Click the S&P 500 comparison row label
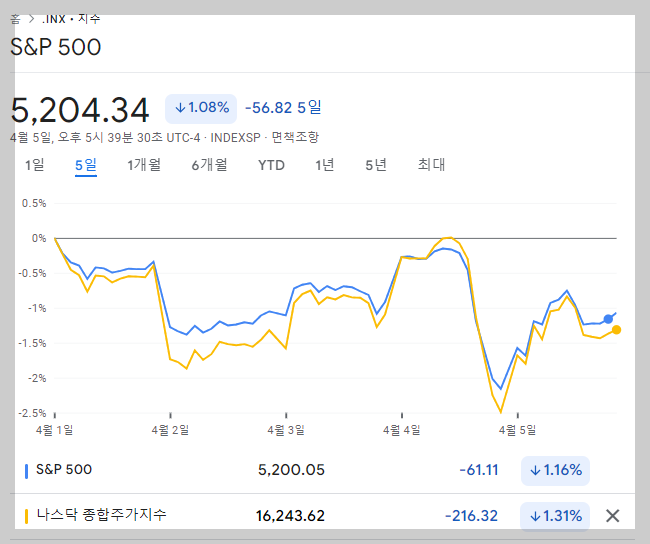Screen dimensions: 650x544 [64, 469]
